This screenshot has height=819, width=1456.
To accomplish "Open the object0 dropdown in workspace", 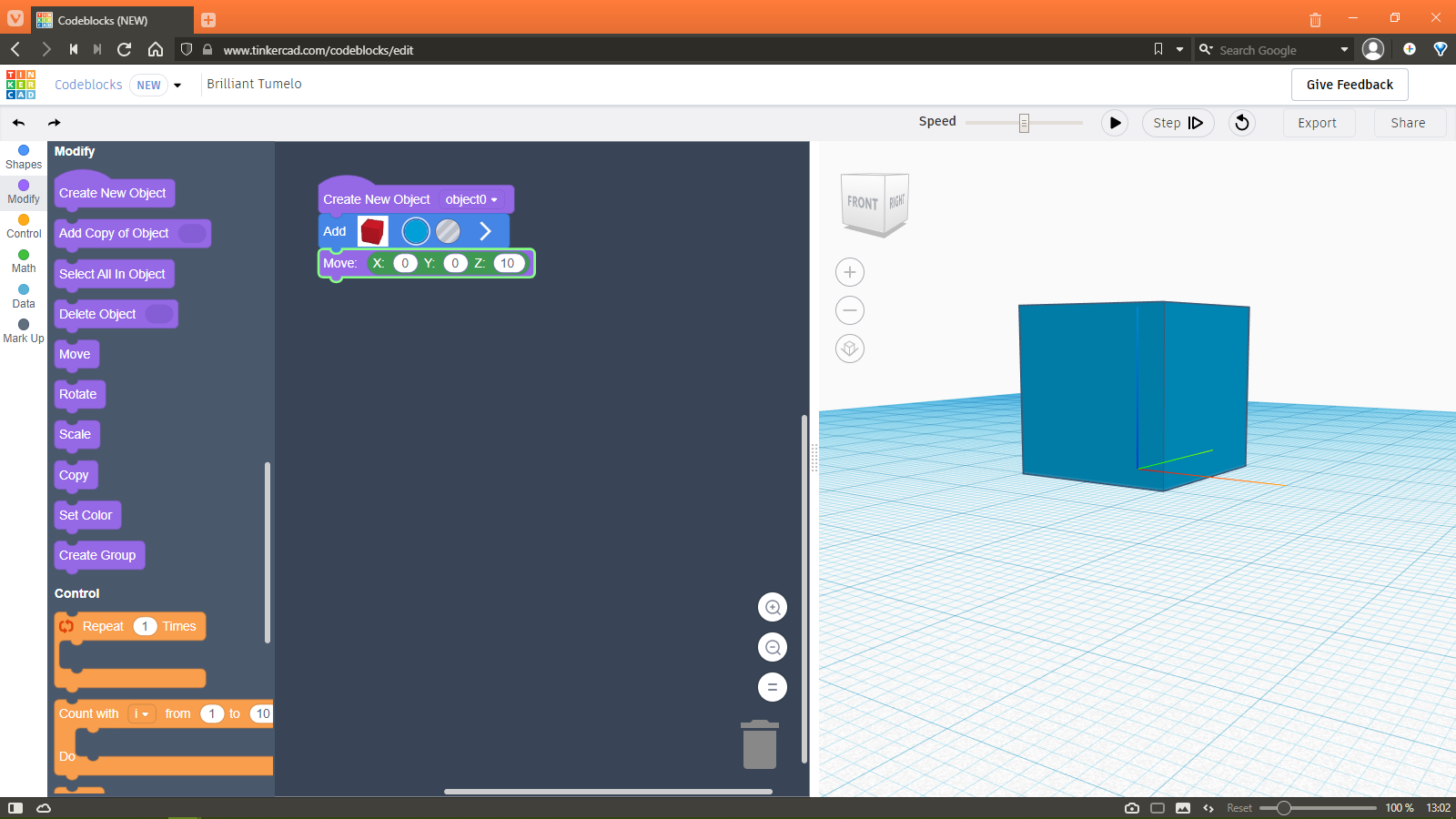I will [x=471, y=199].
